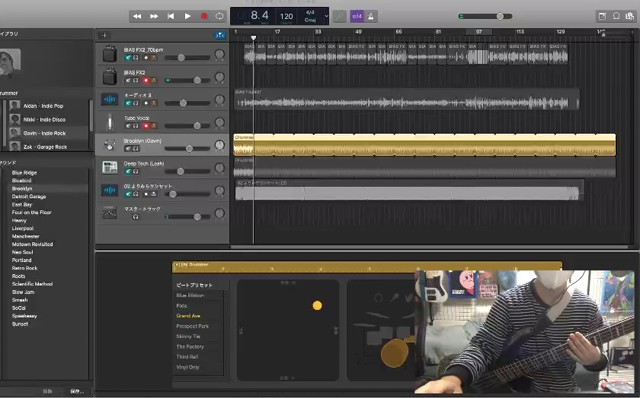The width and height of the screenshot is (640, 398).
Task: Choose the Grand Ave beat preset
Action: pos(188,316)
